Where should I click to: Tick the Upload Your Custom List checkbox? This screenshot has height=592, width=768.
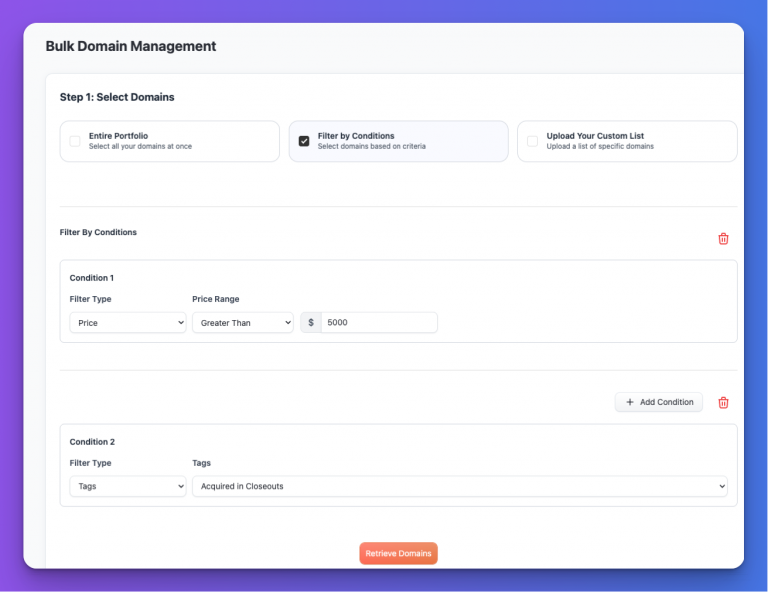tap(532, 141)
